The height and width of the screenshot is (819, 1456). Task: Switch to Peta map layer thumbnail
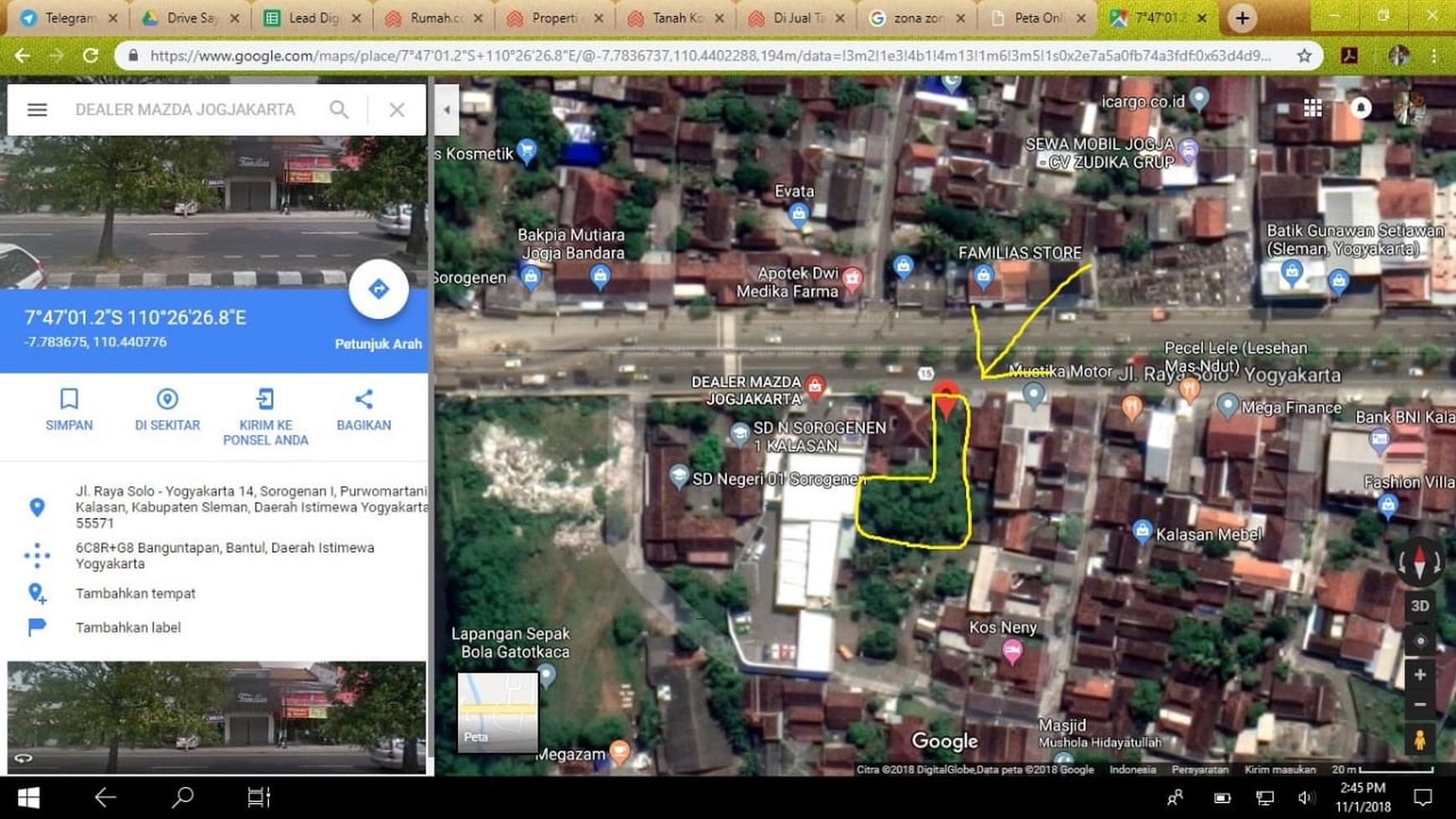tap(497, 711)
